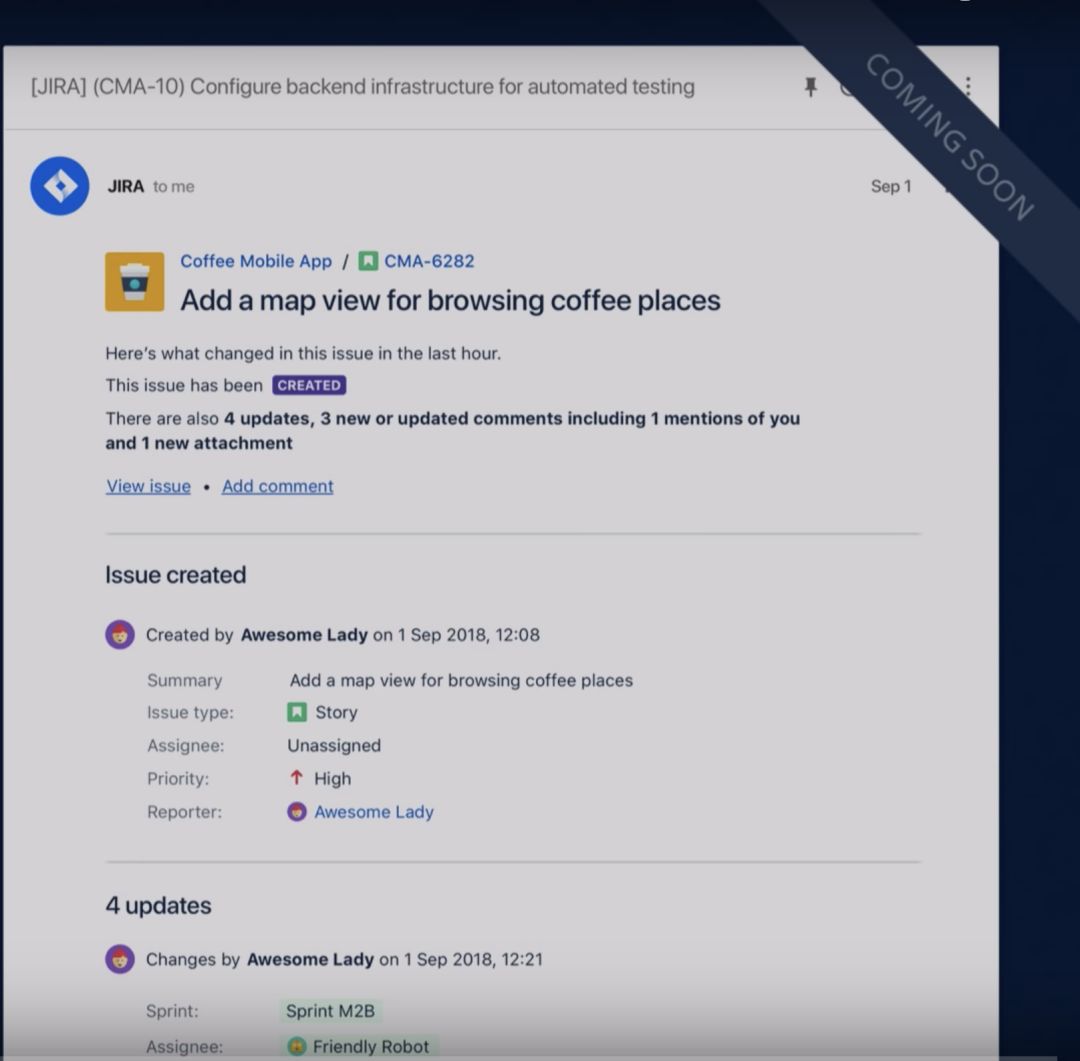
Task: Click the green story icon beside CMA-6282
Action: pyautogui.click(x=368, y=261)
